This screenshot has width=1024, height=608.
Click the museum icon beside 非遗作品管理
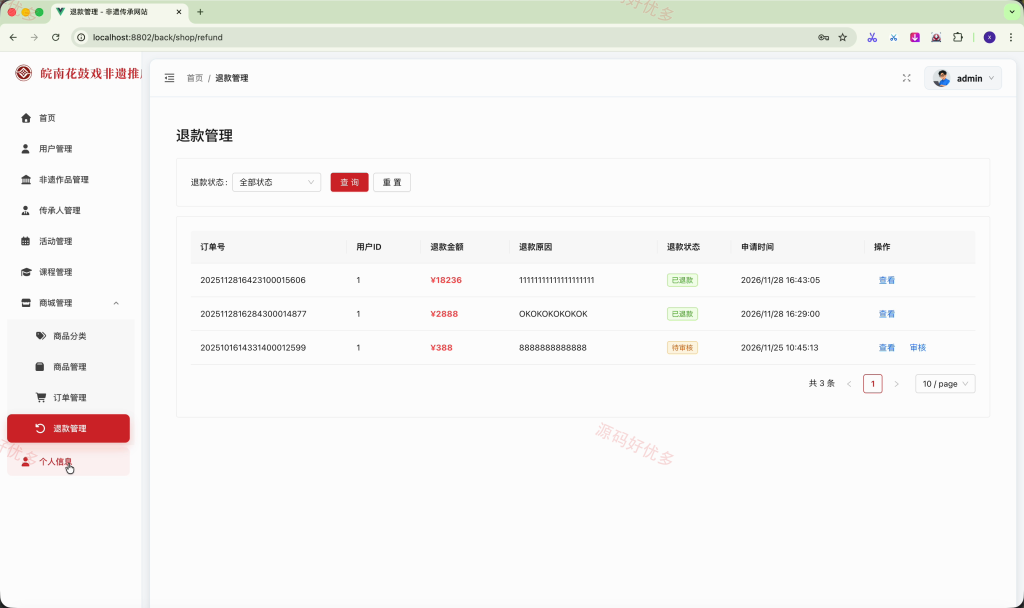[x=25, y=180]
